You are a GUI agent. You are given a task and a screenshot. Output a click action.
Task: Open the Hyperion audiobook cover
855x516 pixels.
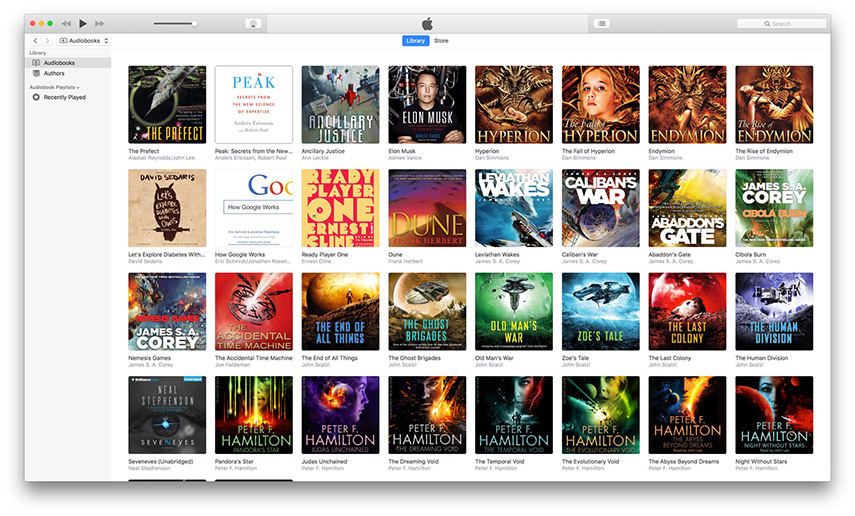[514, 105]
